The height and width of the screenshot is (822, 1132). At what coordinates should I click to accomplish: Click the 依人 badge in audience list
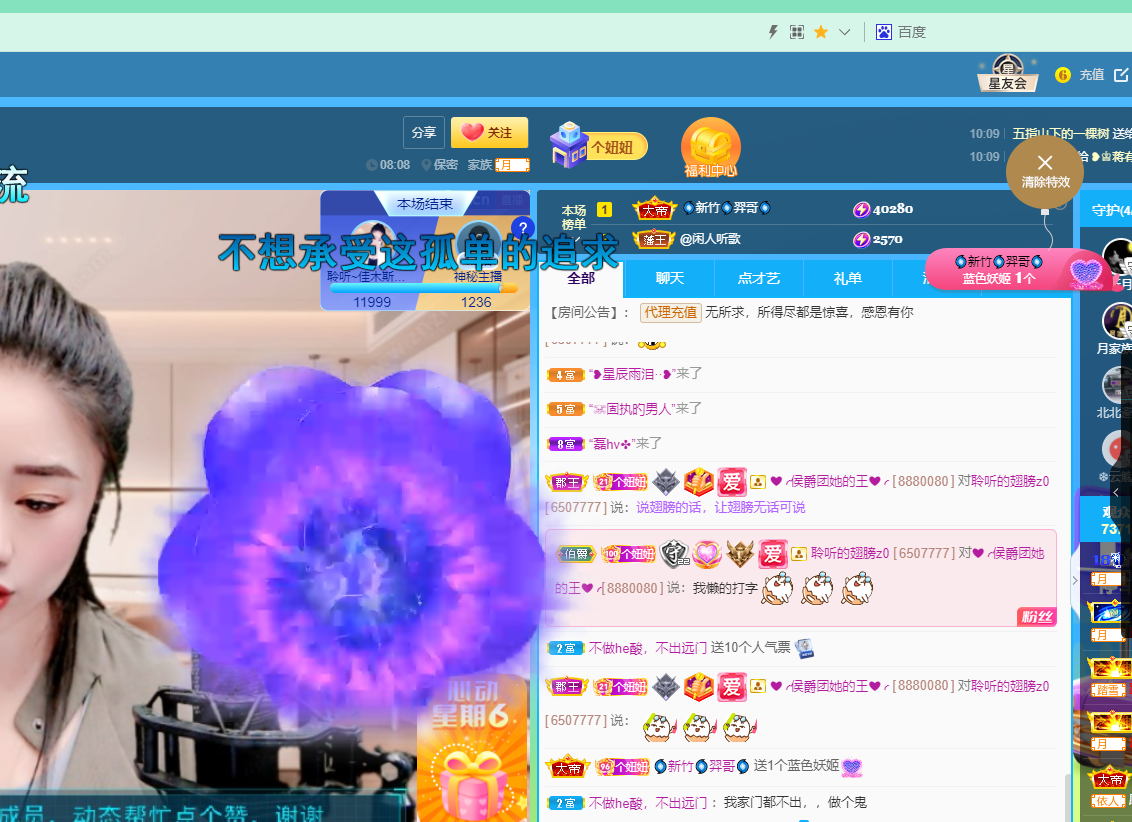pyautogui.click(x=1108, y=801)
